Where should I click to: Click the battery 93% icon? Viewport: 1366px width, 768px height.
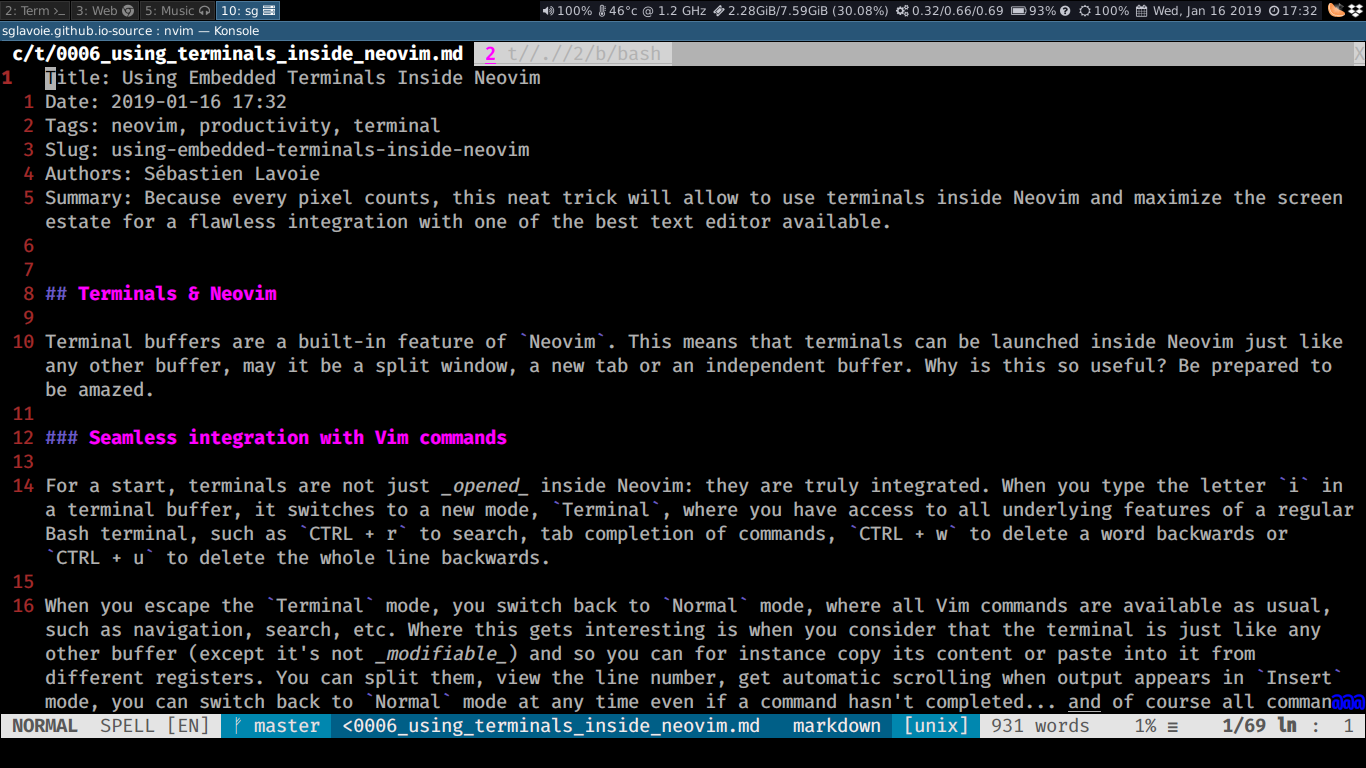1018,11
